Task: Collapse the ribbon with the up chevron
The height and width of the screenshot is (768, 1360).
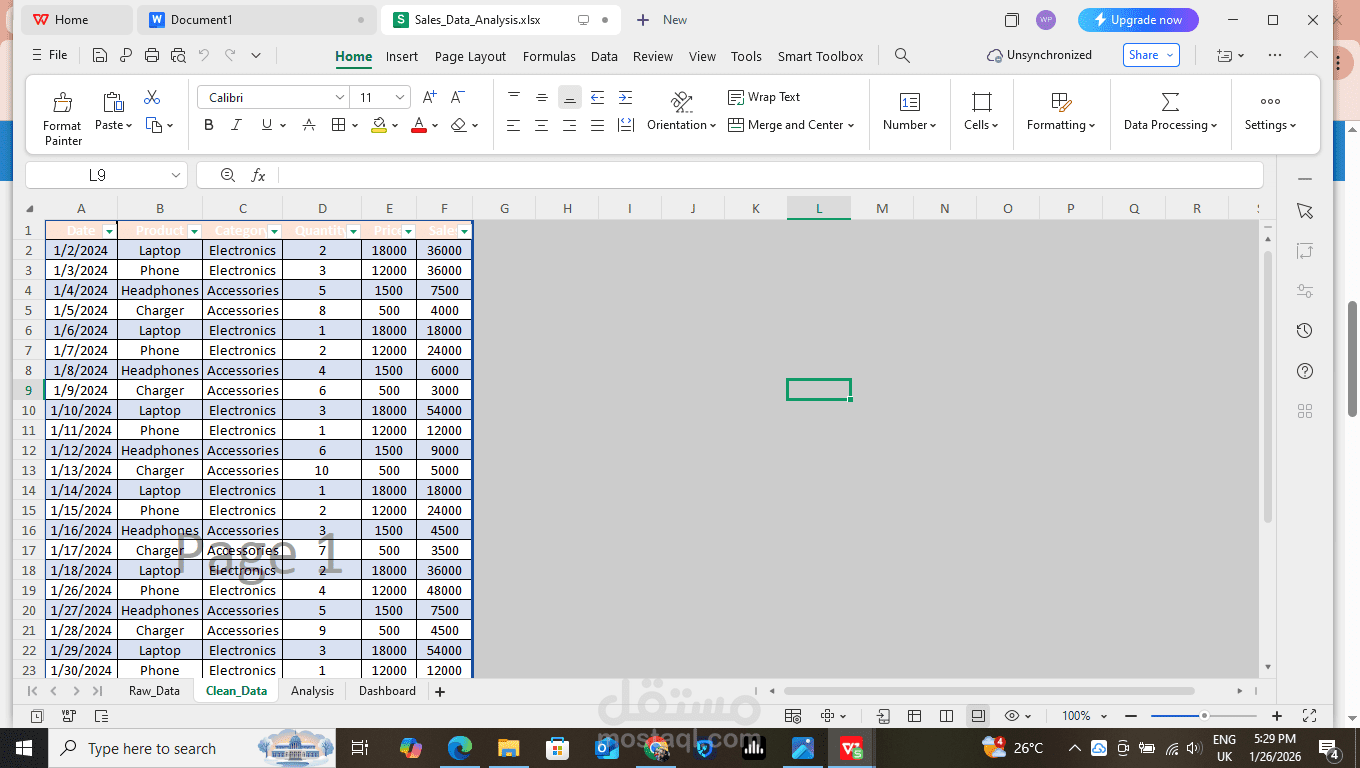Action: click(x=1309, y=56)
